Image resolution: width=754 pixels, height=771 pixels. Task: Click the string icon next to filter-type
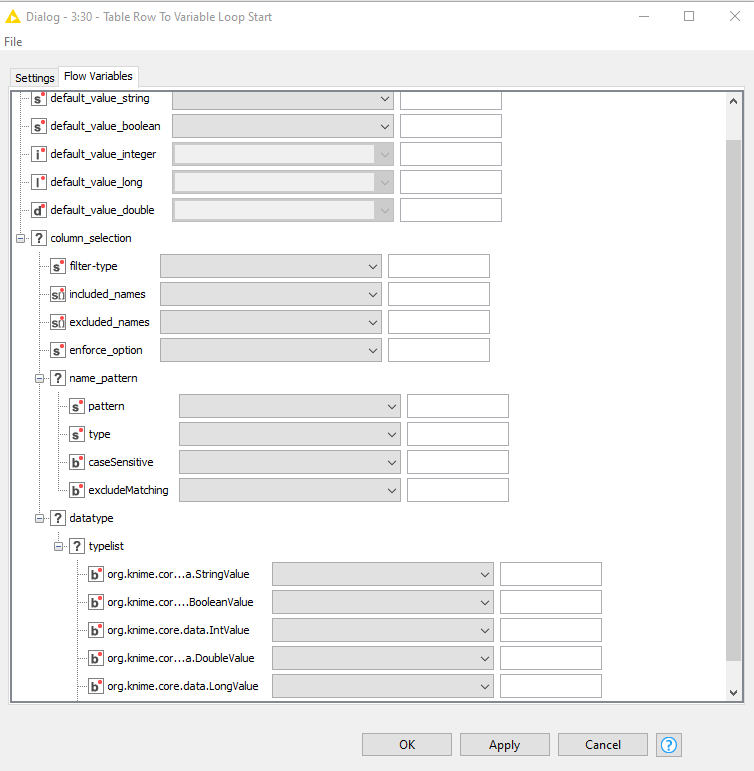[58, 267]
